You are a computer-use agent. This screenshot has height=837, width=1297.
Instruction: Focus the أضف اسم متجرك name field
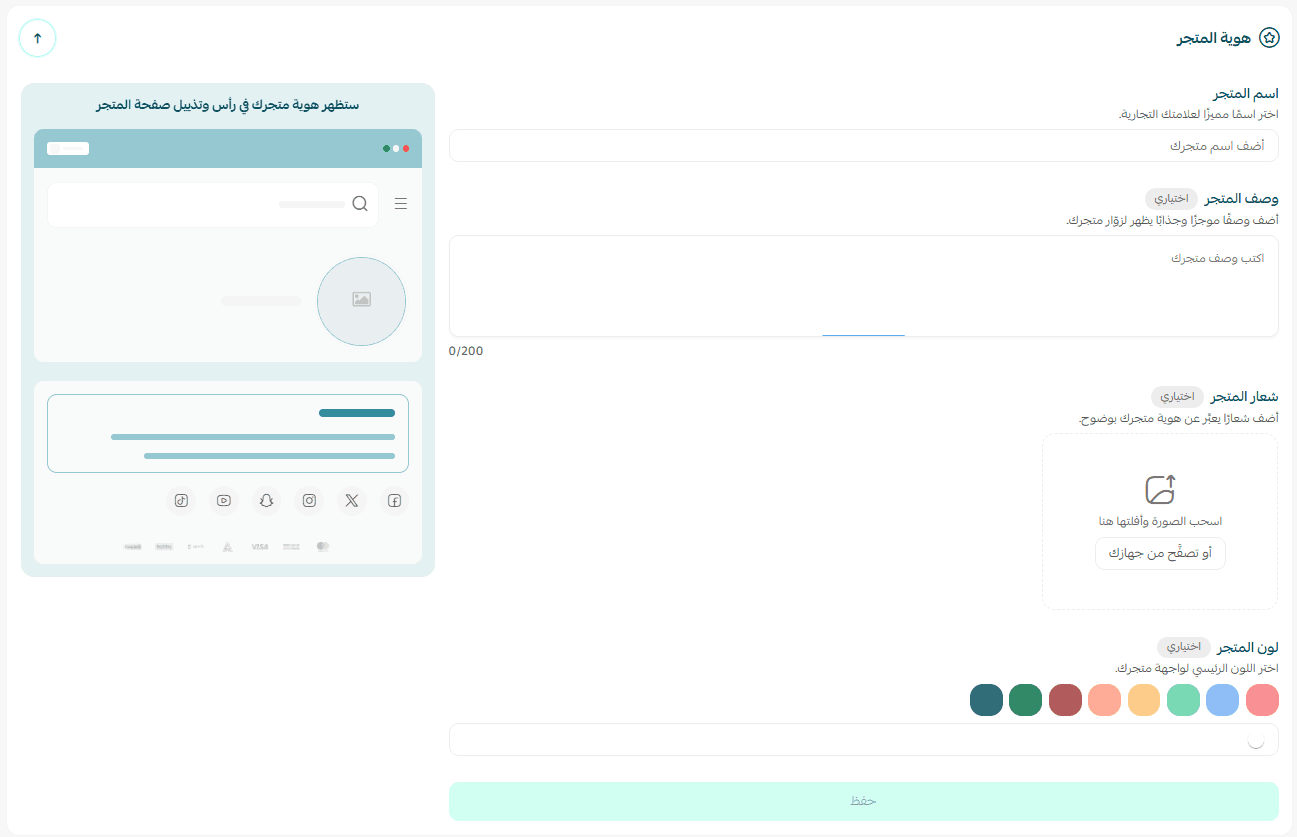864,146
